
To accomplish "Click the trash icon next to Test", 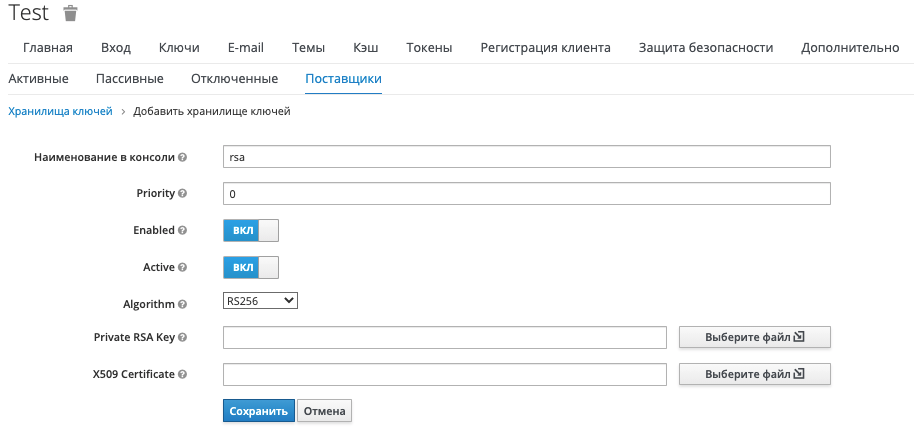I will pyautogui.click(x=70, y=13).
